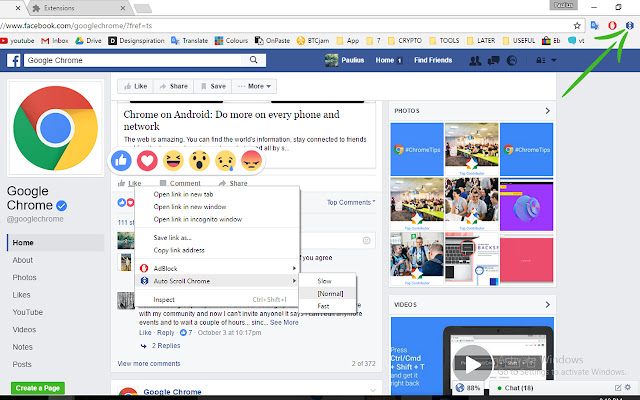Open View more comments link
The width and height of the screenshot is (640, 400).
pyautogui.click(x=149, y=363)
